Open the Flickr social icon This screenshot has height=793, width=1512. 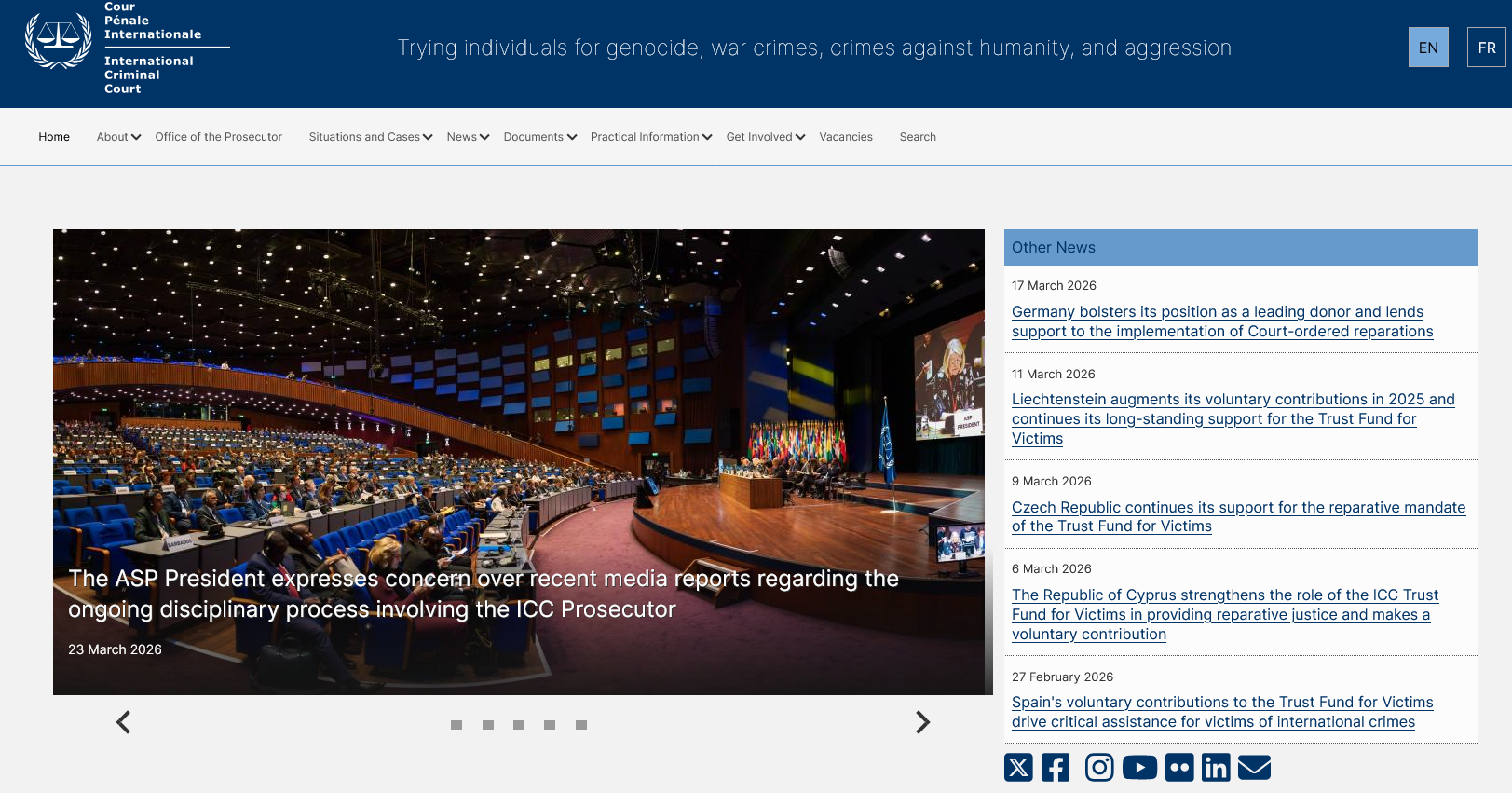click(x=1179, y=767)
